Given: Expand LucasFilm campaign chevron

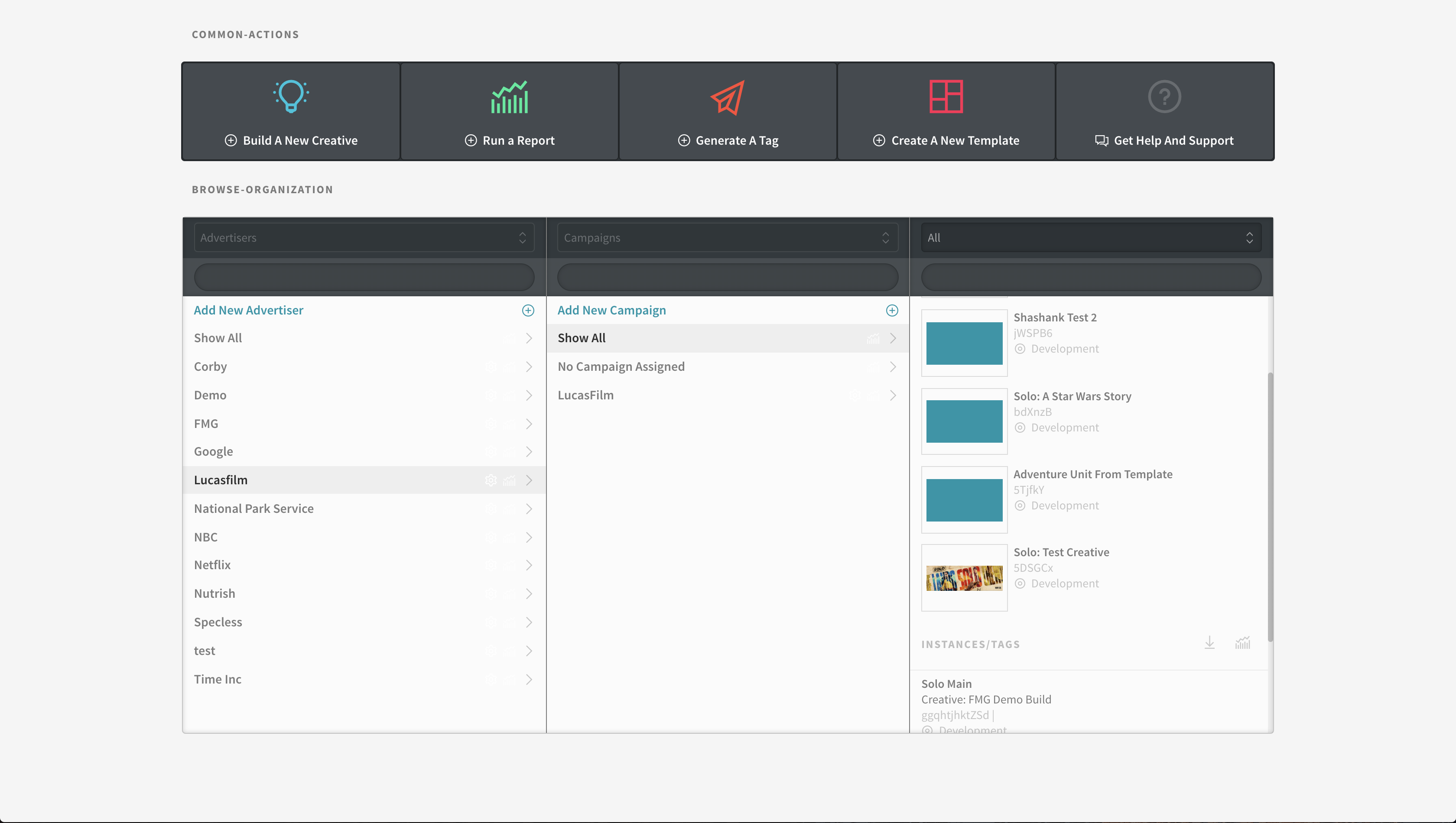Looking at the screenshot, I should [893, 395].
